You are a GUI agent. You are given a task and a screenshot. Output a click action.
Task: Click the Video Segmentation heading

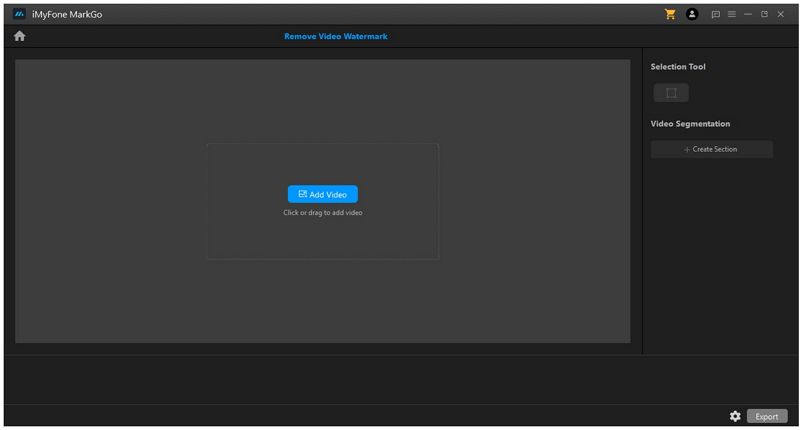tap(690, 124)
